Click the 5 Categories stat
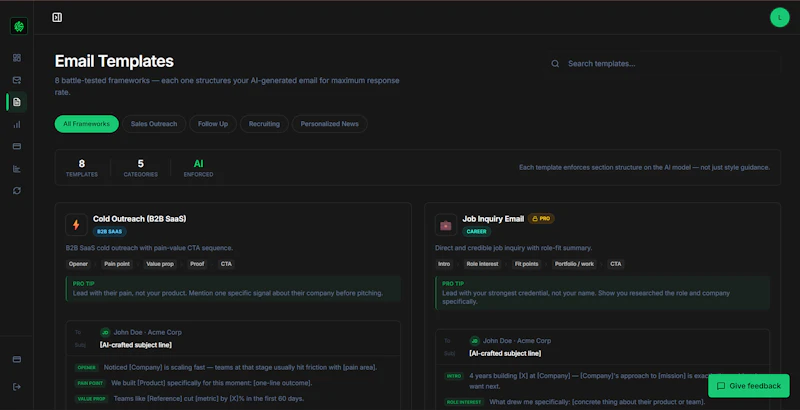This screenshot has height=410, width=800. point(140,168)
